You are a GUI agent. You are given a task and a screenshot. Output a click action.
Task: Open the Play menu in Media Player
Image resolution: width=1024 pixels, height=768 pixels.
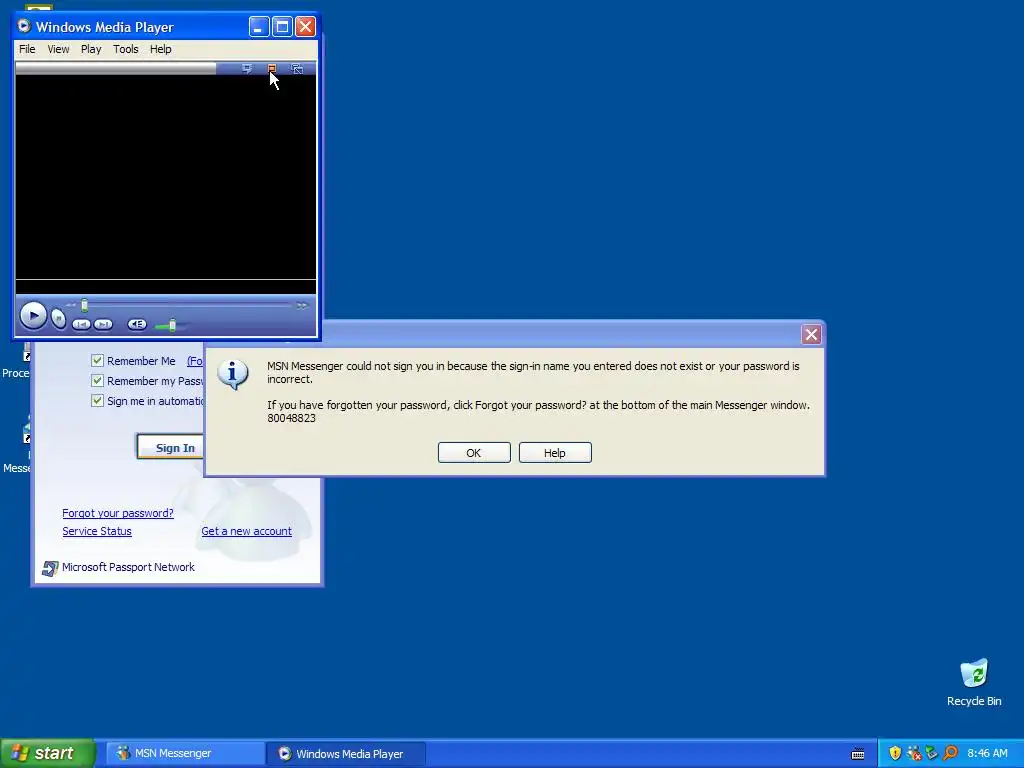pyautogui.click(x=91, y=49)
